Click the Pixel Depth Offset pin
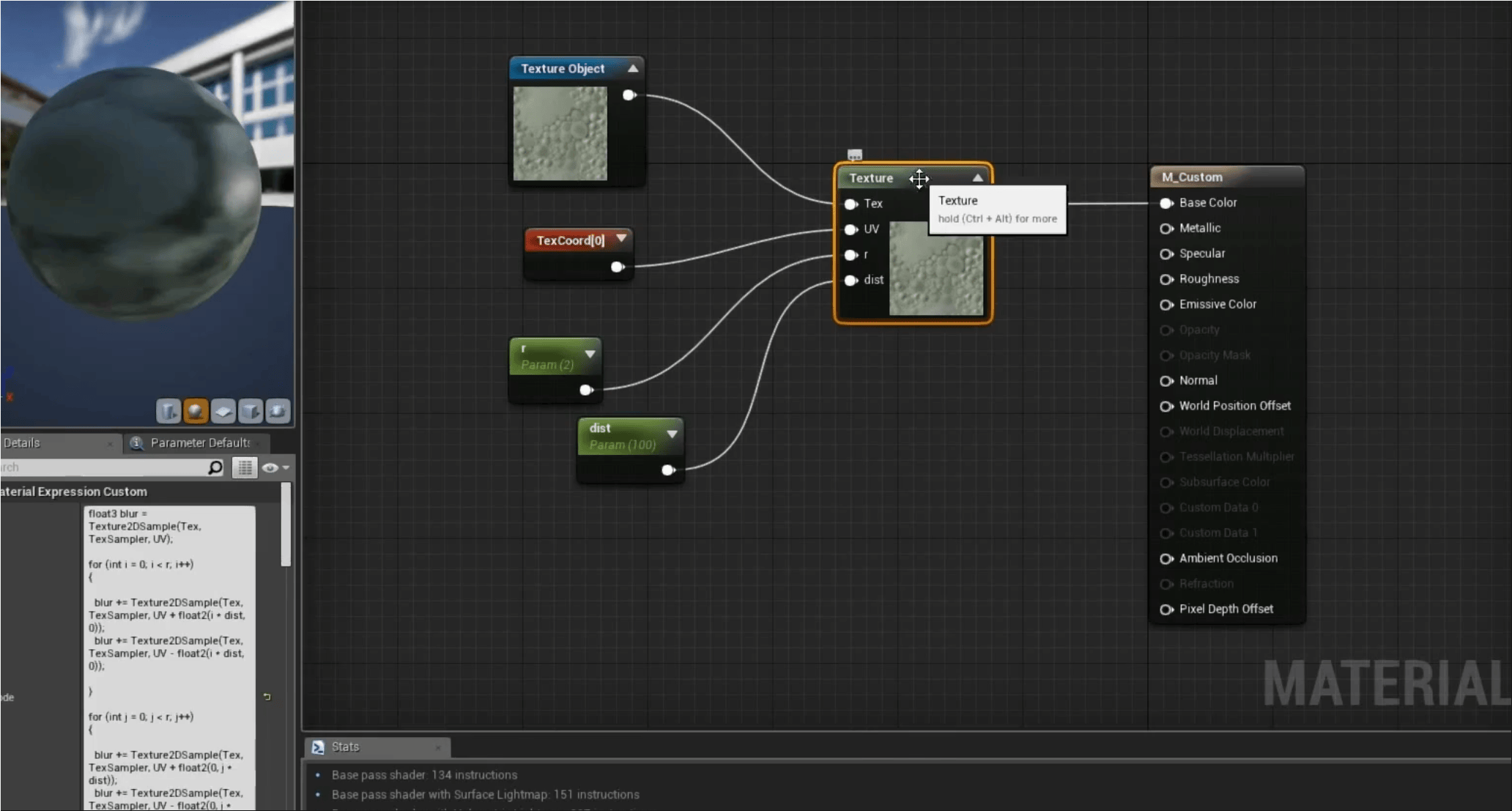The width and height of the screenshot is (1512, 811). [x=1166, y=610]
